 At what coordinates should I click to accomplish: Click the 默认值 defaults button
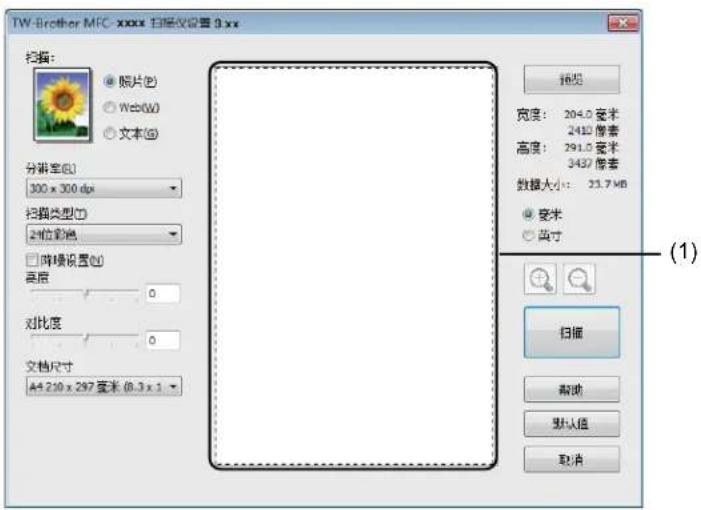click(571, 424)
